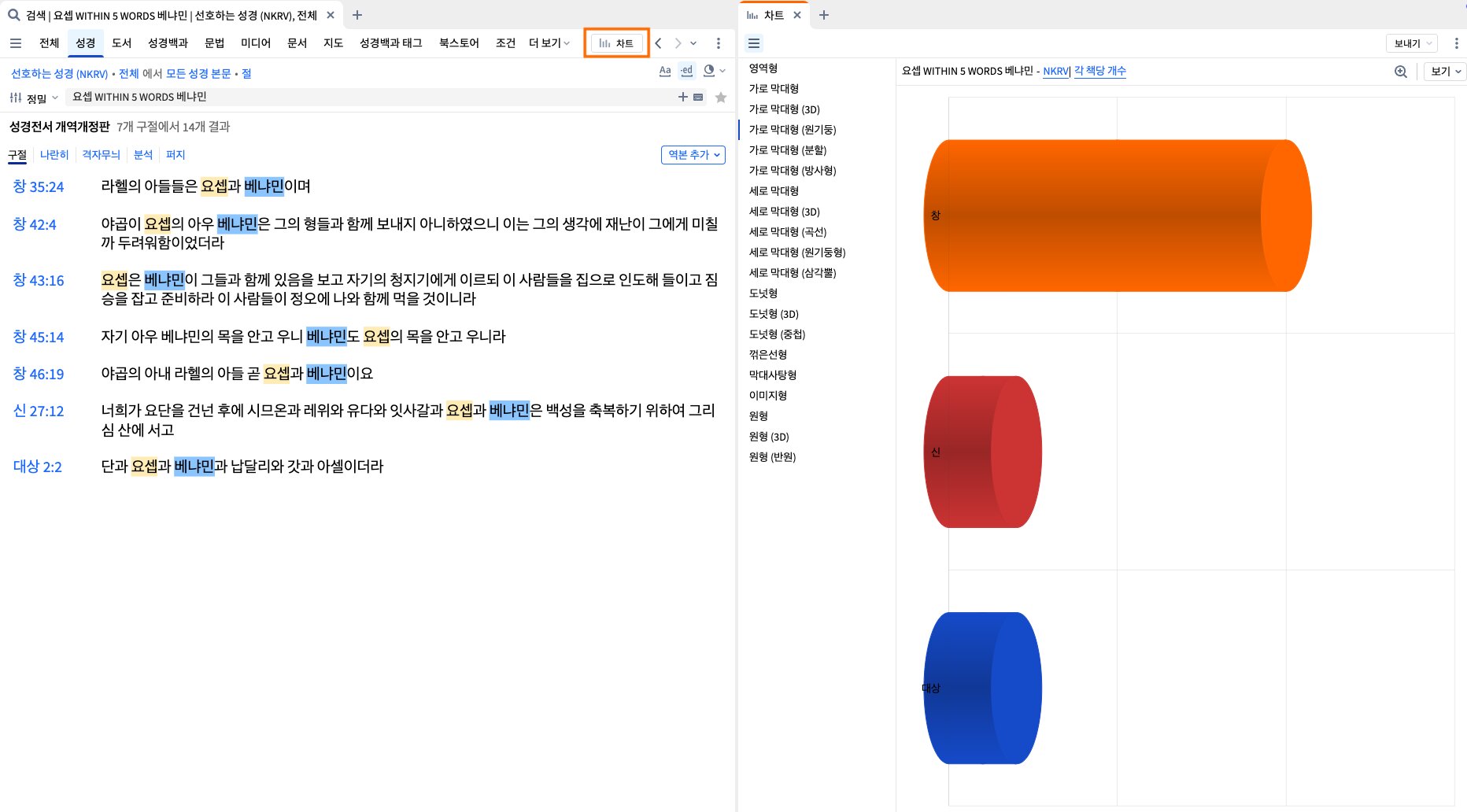Switch to the 나란히 results view
Image resolution: width=1467 pixels, height=812 pixels.
(x=54, y=155)
